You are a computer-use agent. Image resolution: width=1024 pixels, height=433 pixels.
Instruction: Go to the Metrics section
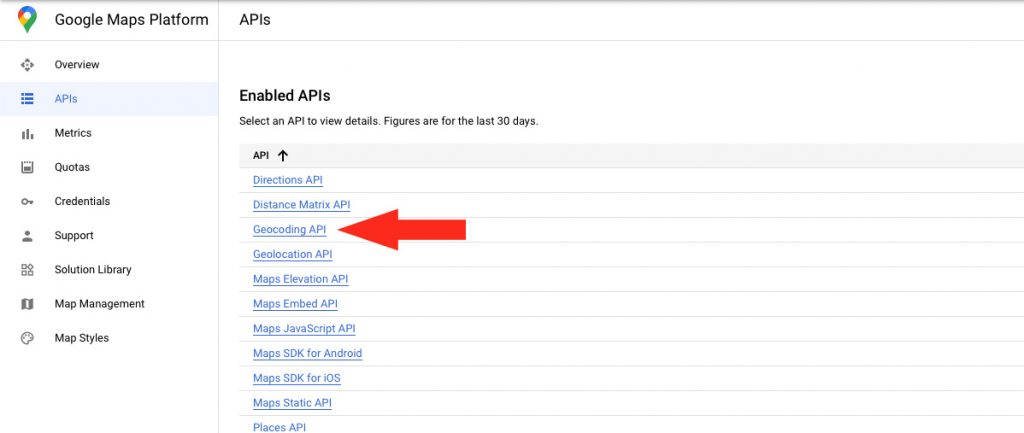click(73, 133)
